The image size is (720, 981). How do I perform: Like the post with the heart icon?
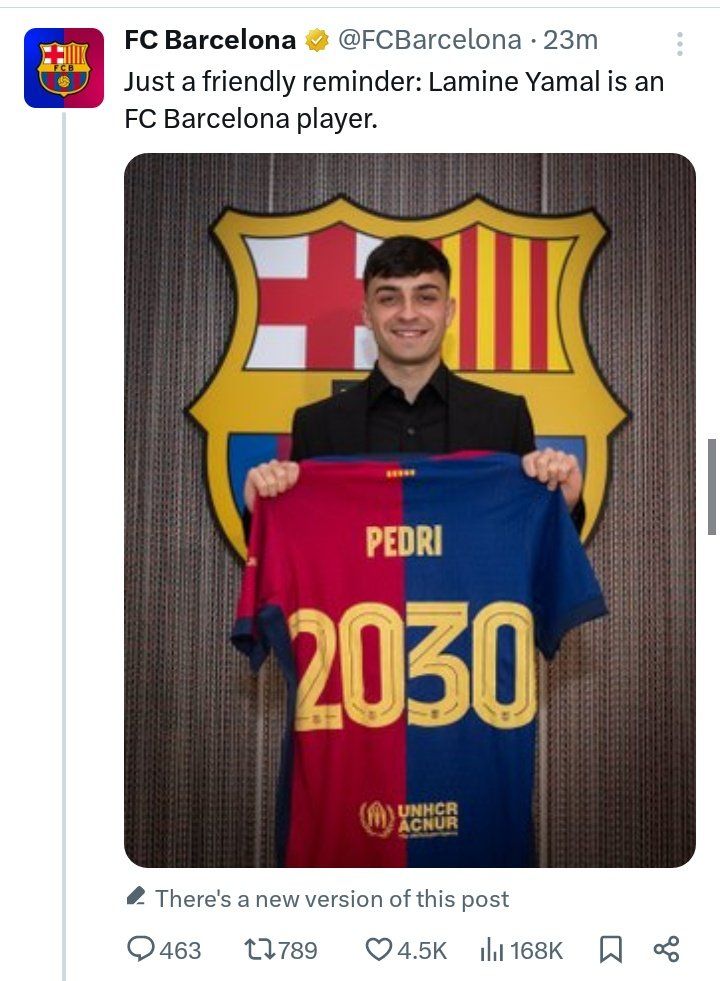click(378, 949)
